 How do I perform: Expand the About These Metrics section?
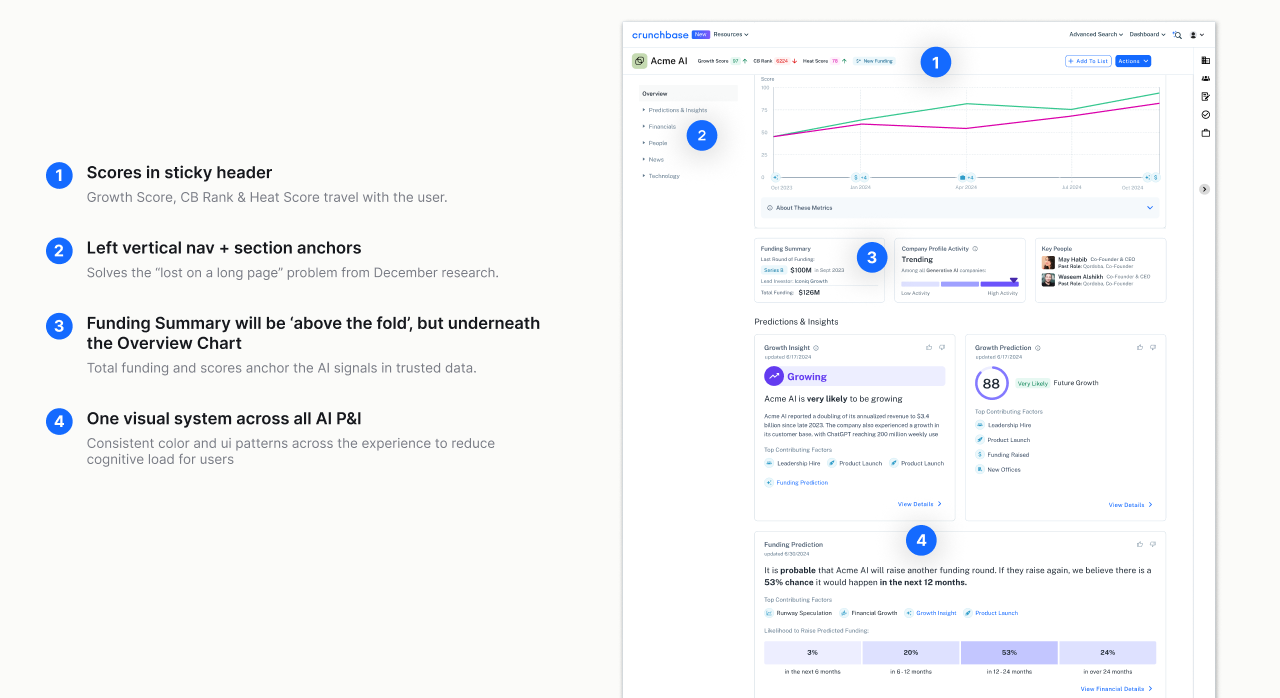[x=960, y=208]
